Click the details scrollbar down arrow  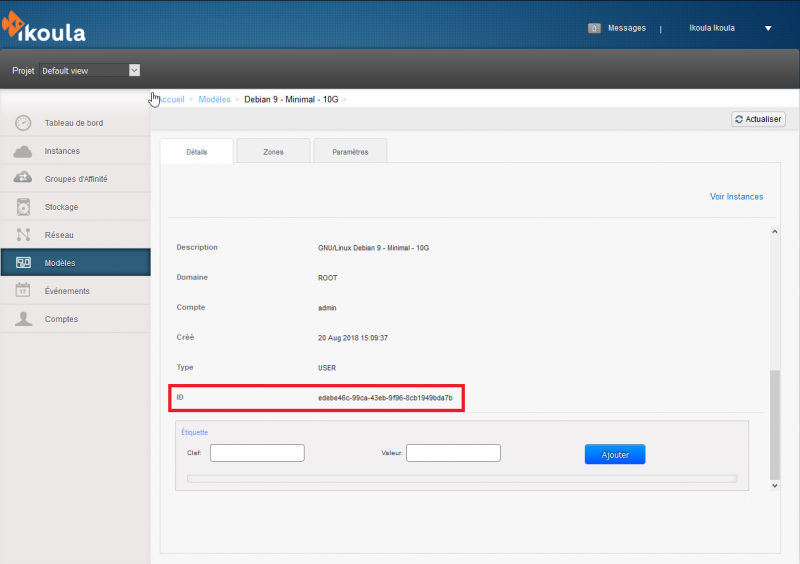[x=774, y=485]
